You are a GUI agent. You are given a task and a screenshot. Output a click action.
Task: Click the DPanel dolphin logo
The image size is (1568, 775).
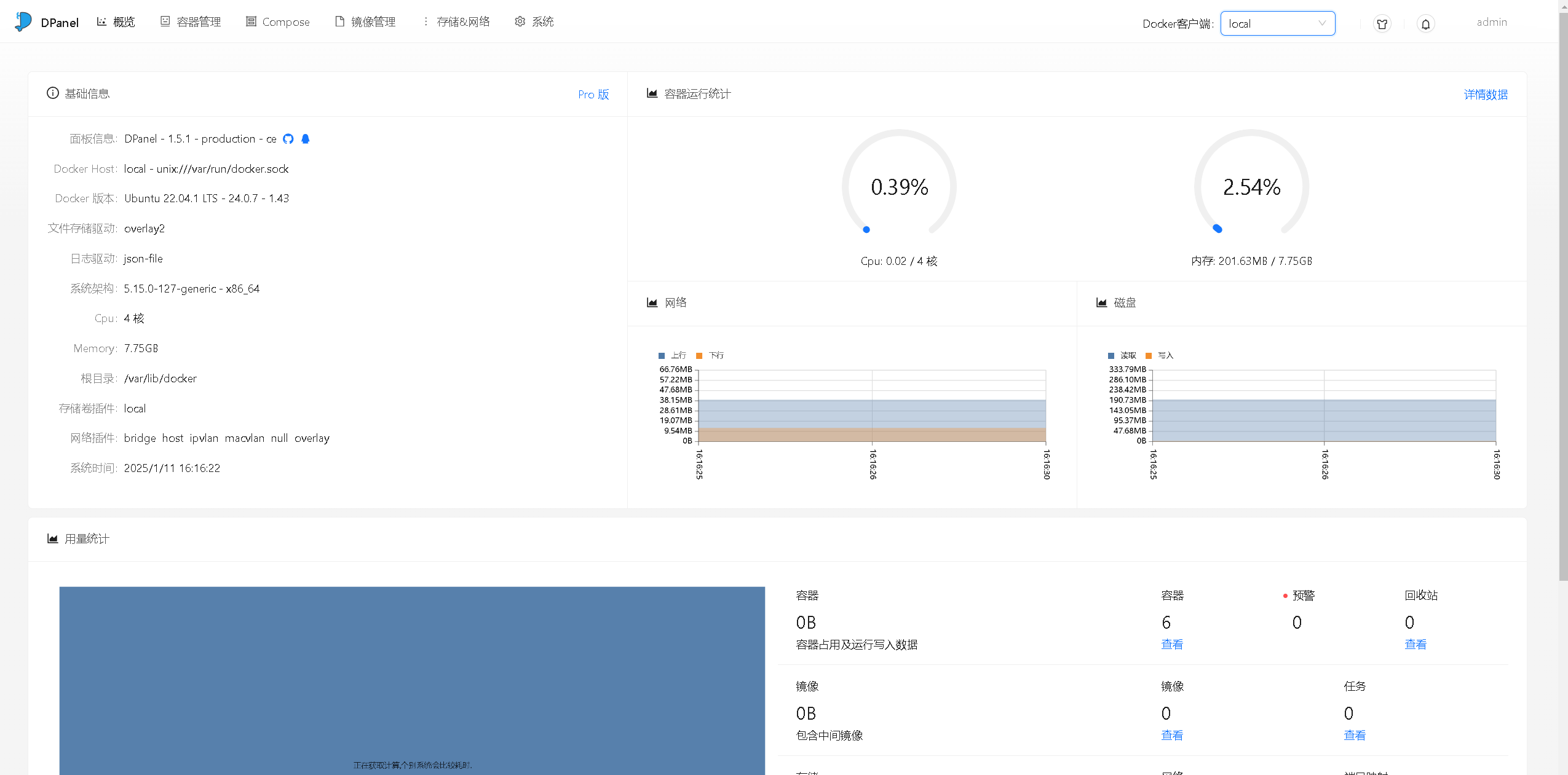(x=22, y=21)
